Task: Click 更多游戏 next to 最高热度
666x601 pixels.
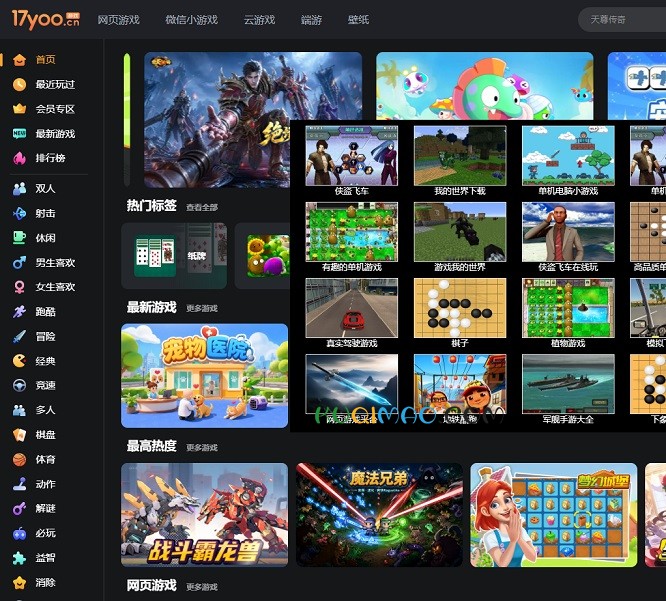Action: click(202, 448)
